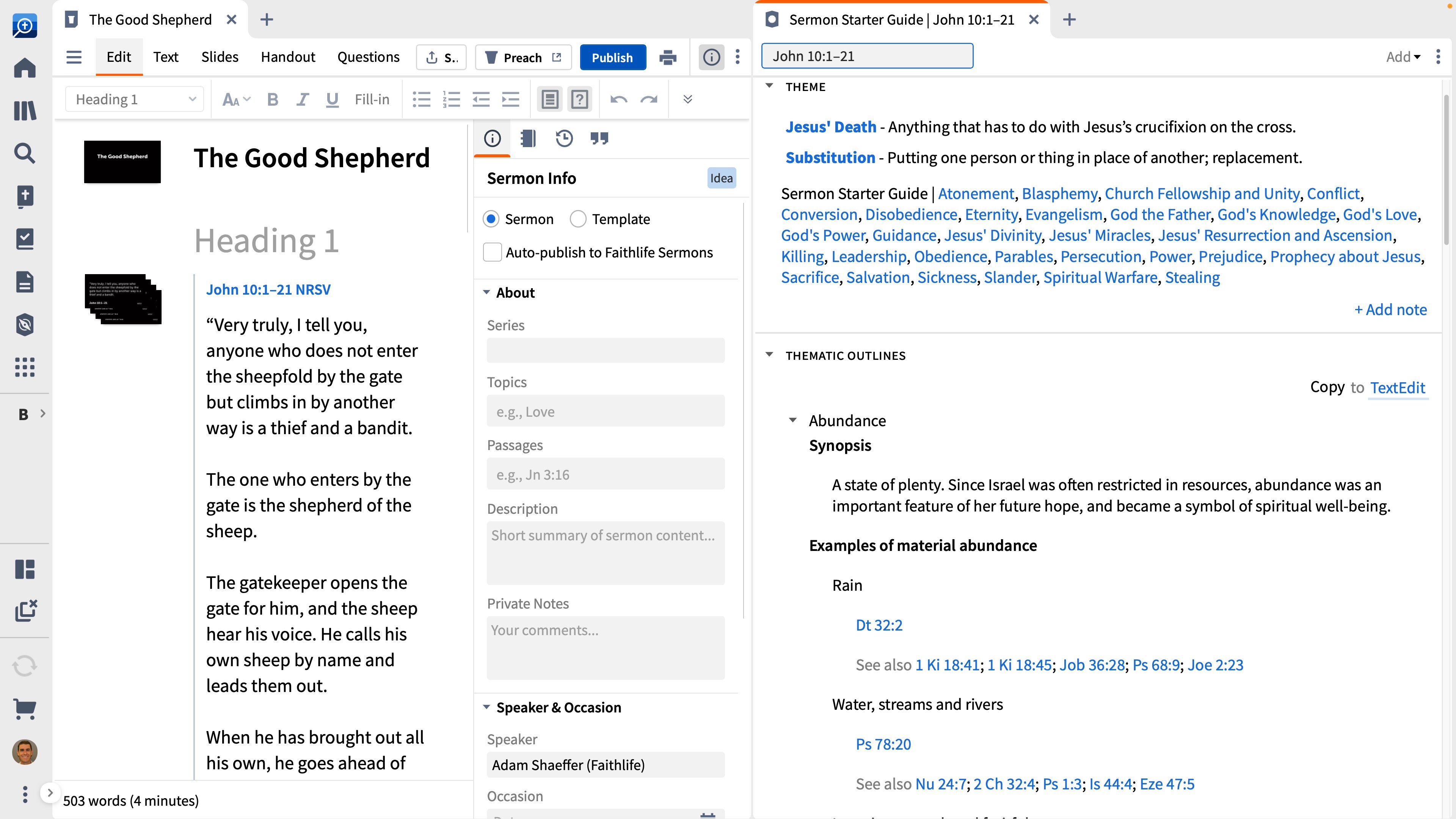Select the Template radio button
The image size is (1456, 819).
577,219
